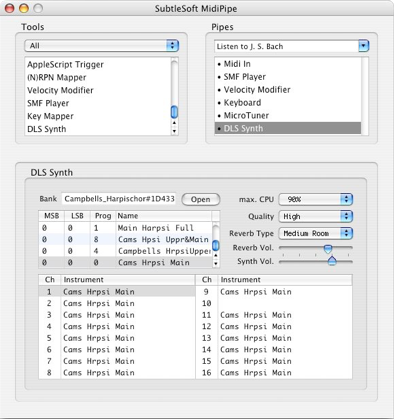
Task: Select channel 9 instrument row
Action: [x=274, y=292]
